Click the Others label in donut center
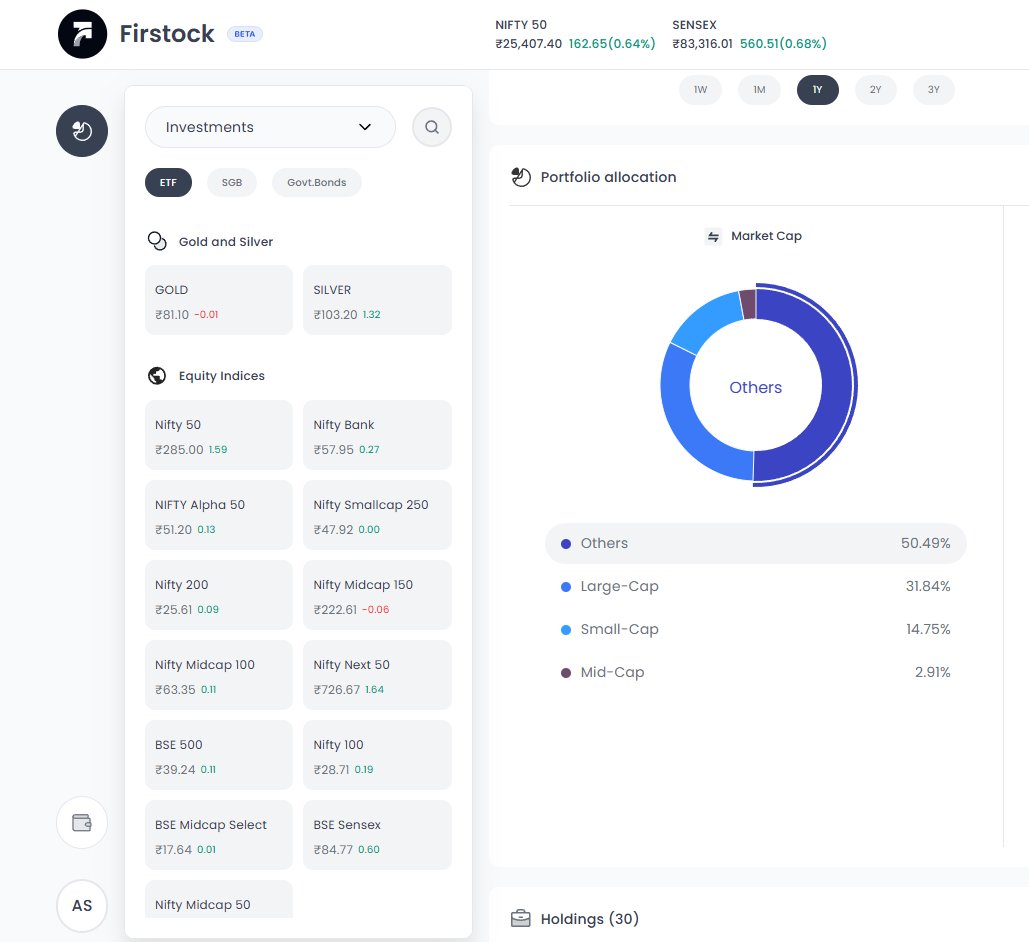Screen dimensions: 1029x942 [756, 387]
